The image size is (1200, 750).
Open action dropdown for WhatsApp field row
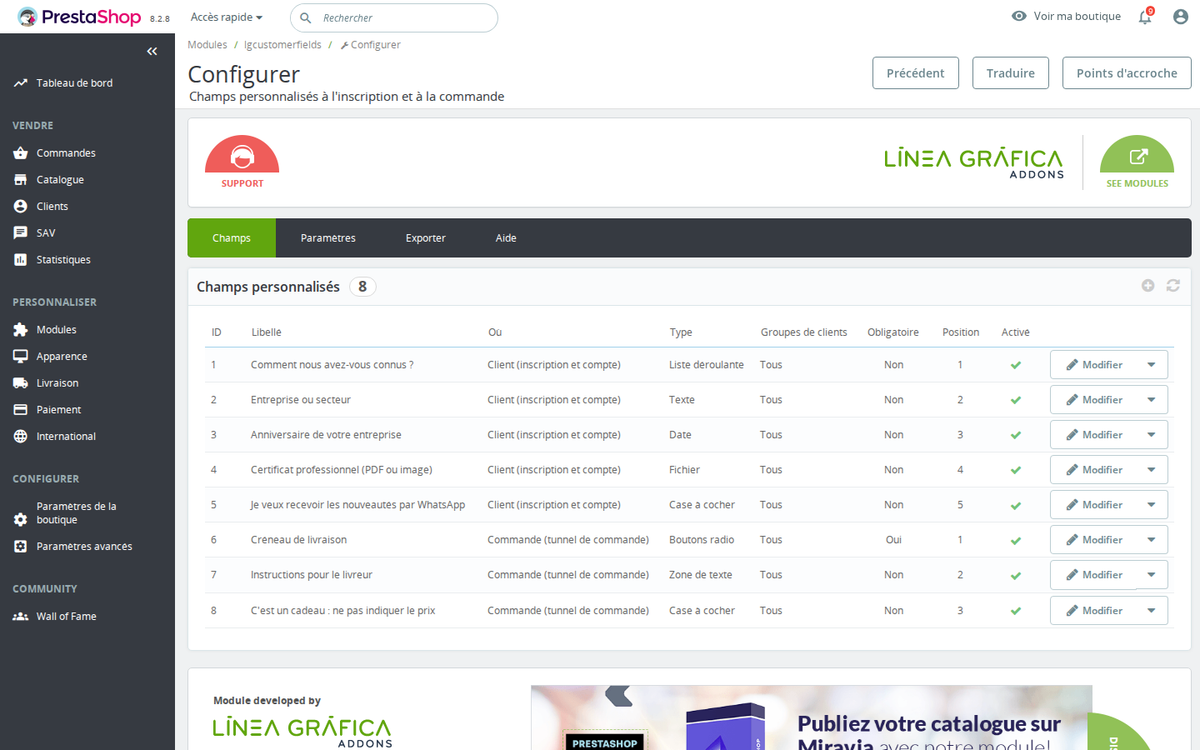click(1151, 505)
